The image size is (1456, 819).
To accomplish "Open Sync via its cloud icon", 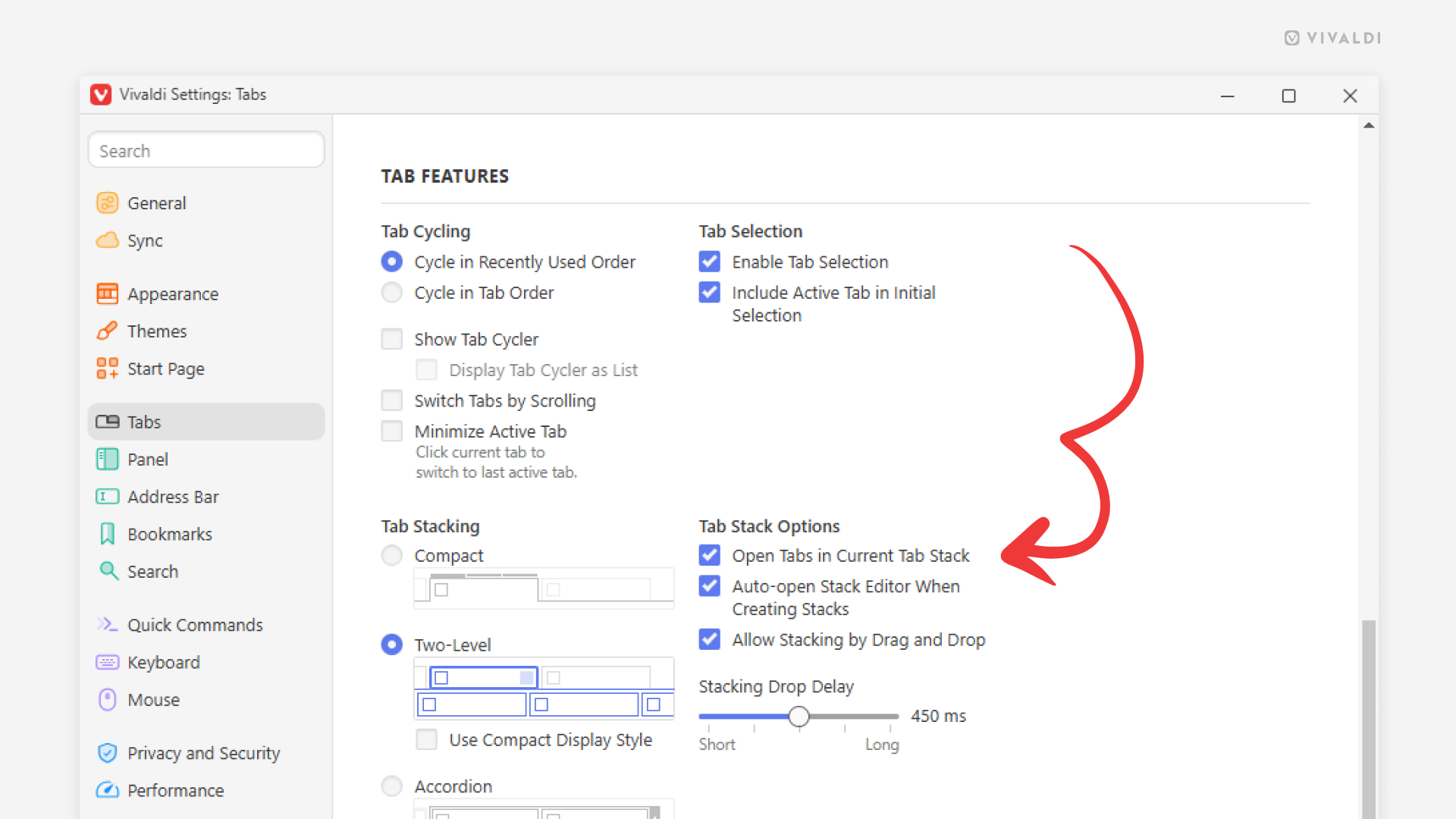I will pyautogui.click(x=108, y=240).
